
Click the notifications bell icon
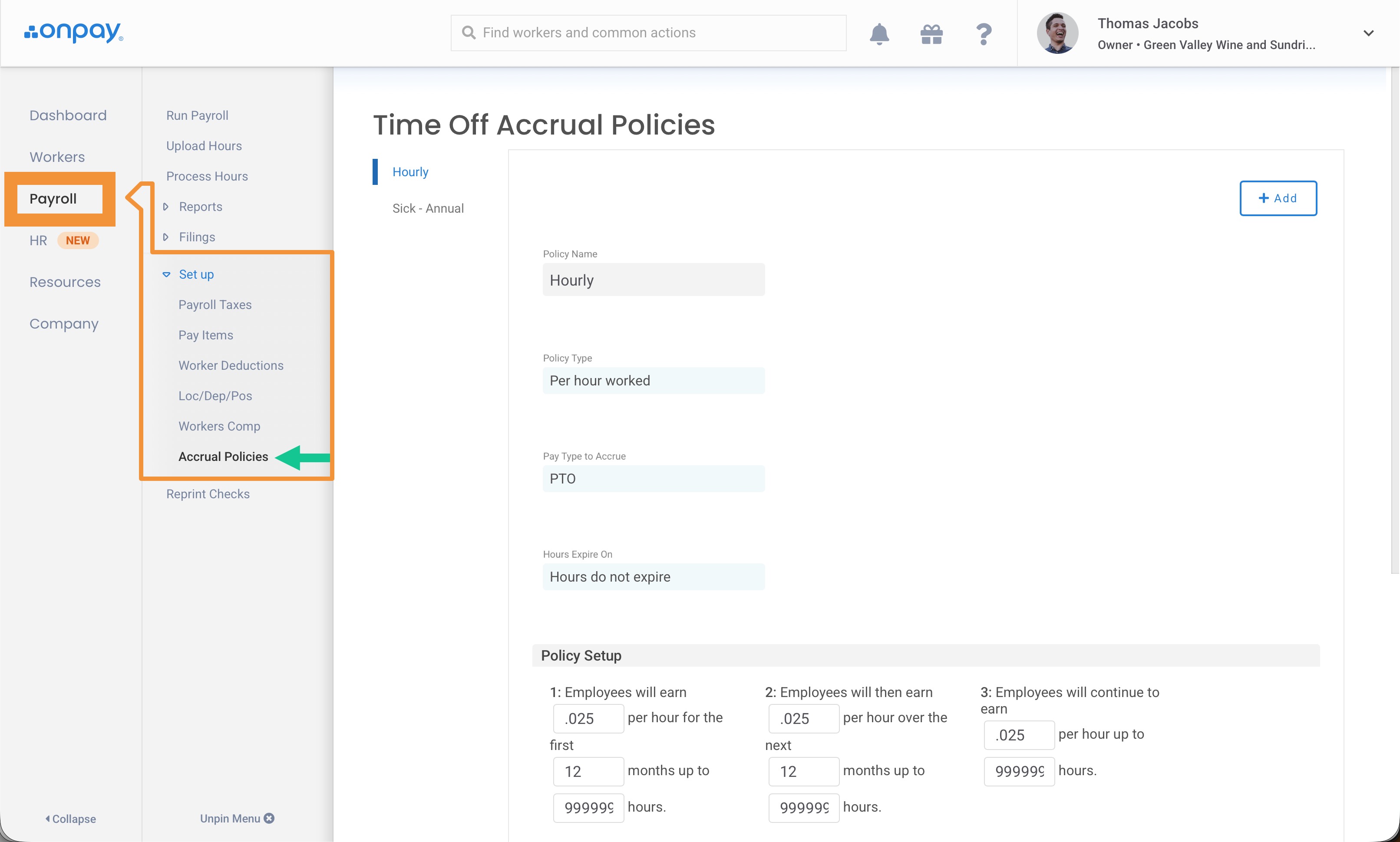click(879, 34)
